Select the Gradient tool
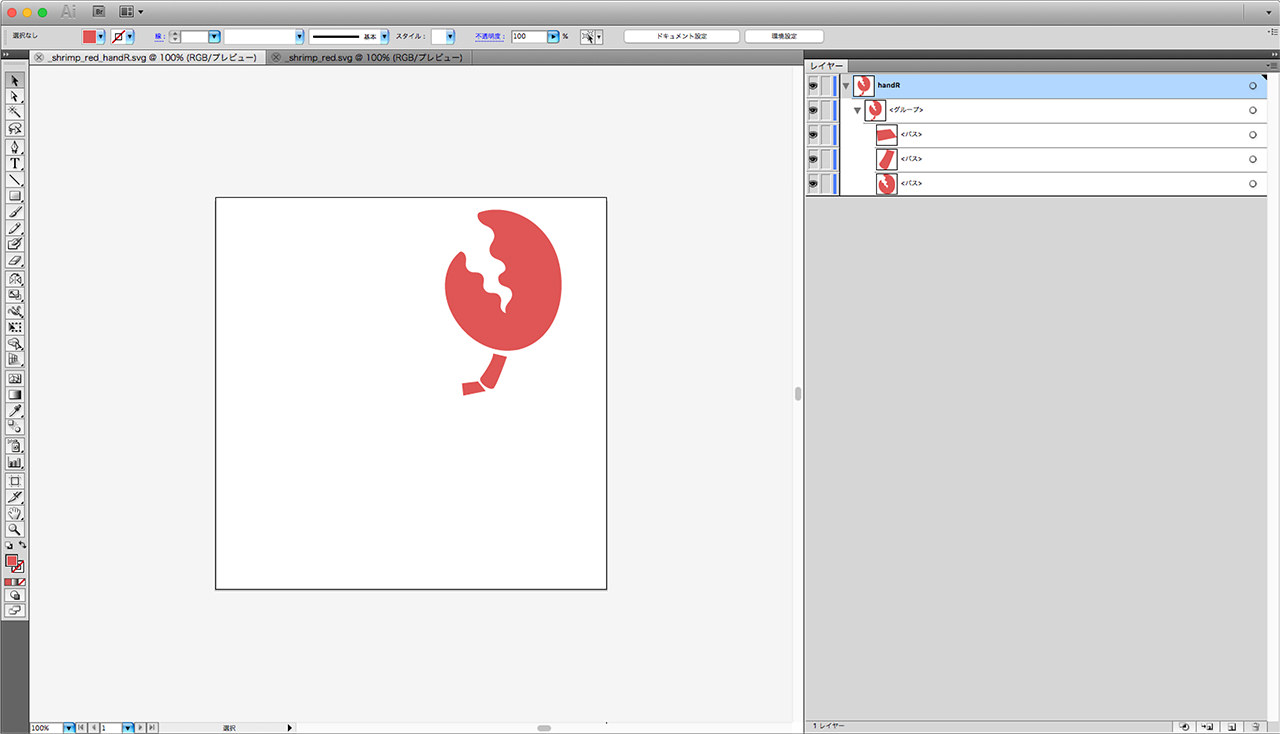The image size is (1280, 734). [15, 395]
